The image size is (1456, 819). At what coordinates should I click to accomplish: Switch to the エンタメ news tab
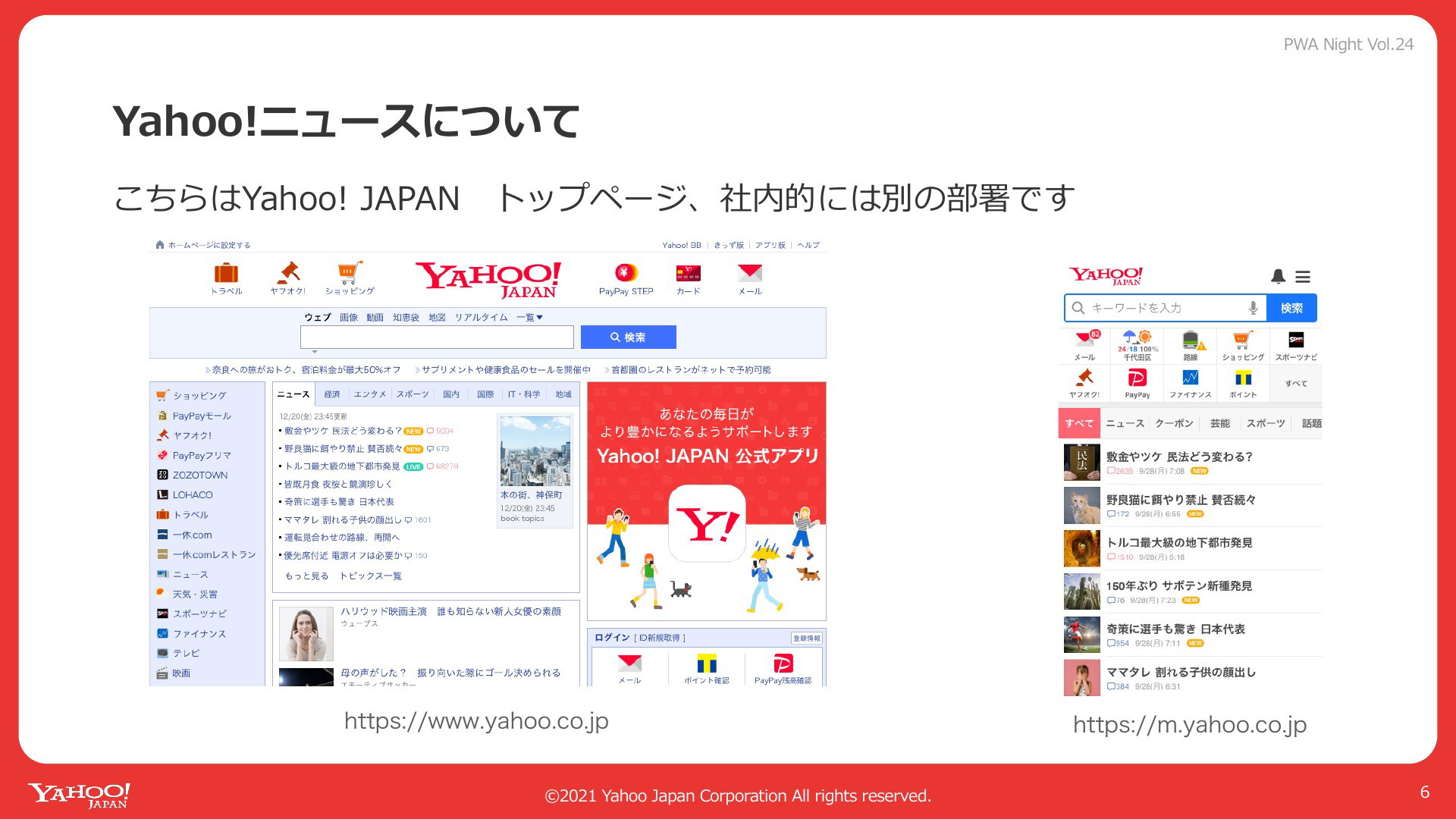tap(370, 394)
